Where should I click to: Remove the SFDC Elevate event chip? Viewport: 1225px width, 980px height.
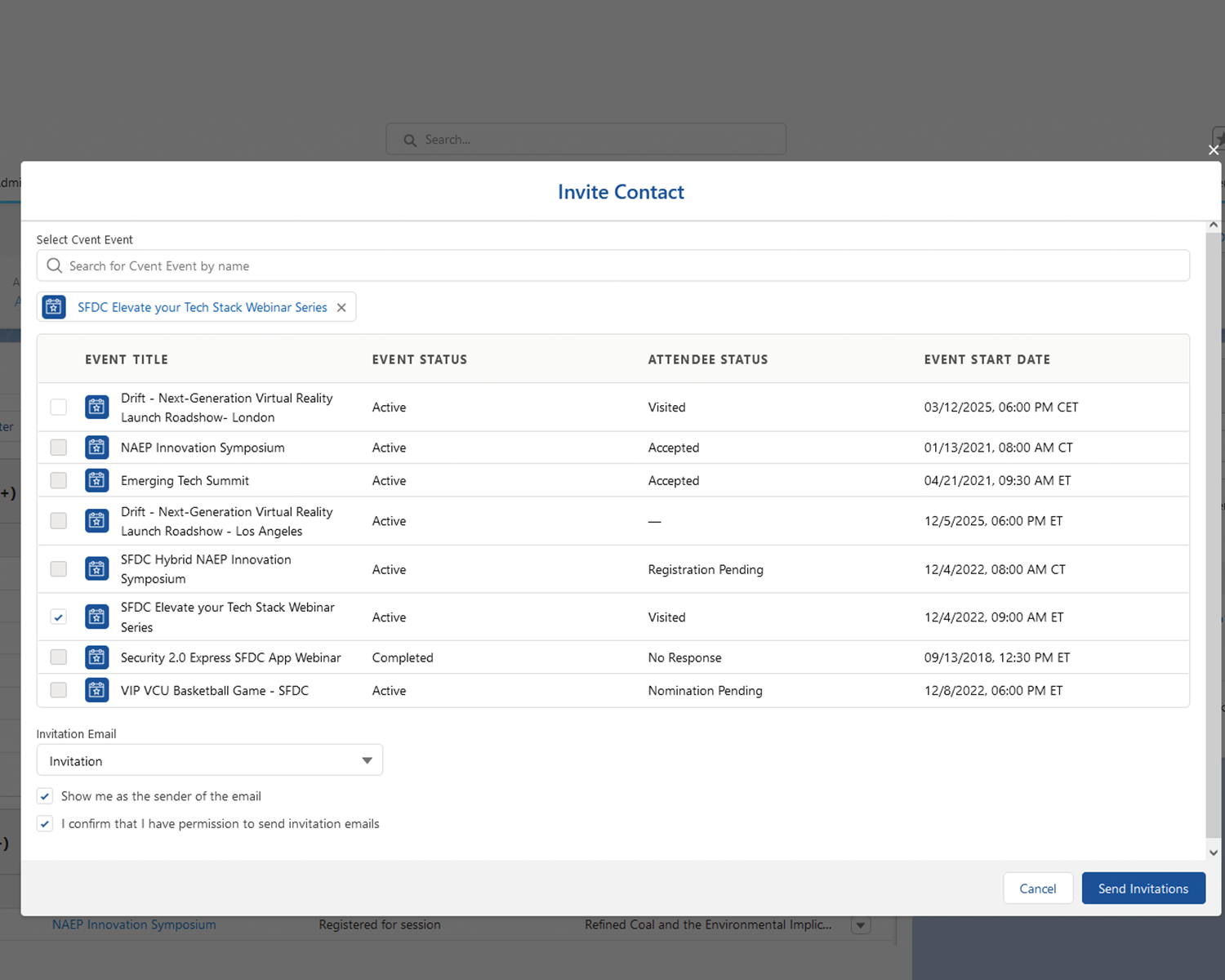[x=341, y=307]
